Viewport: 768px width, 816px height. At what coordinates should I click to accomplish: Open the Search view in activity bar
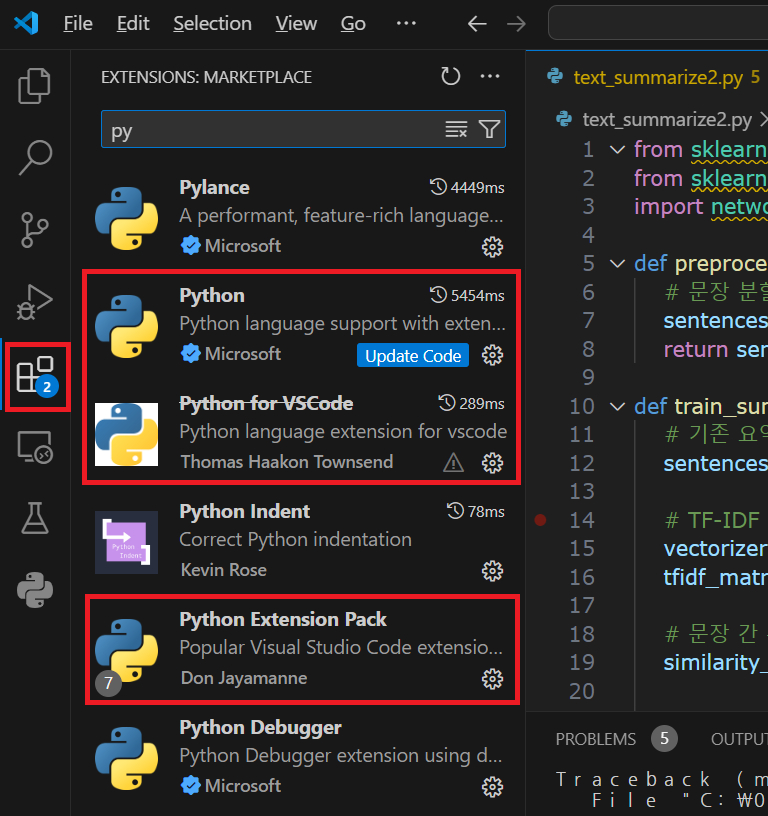click(34, 157)
